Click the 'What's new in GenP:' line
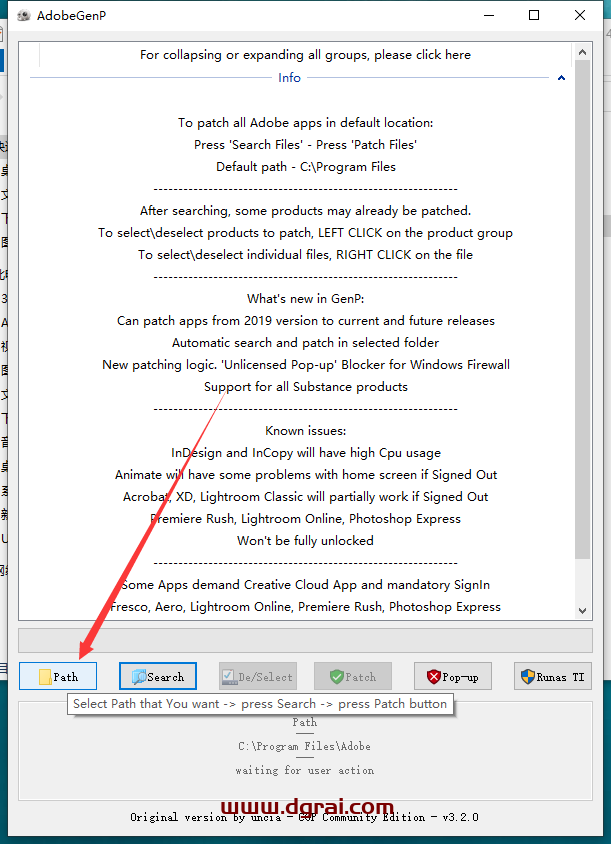 point(306,299)
